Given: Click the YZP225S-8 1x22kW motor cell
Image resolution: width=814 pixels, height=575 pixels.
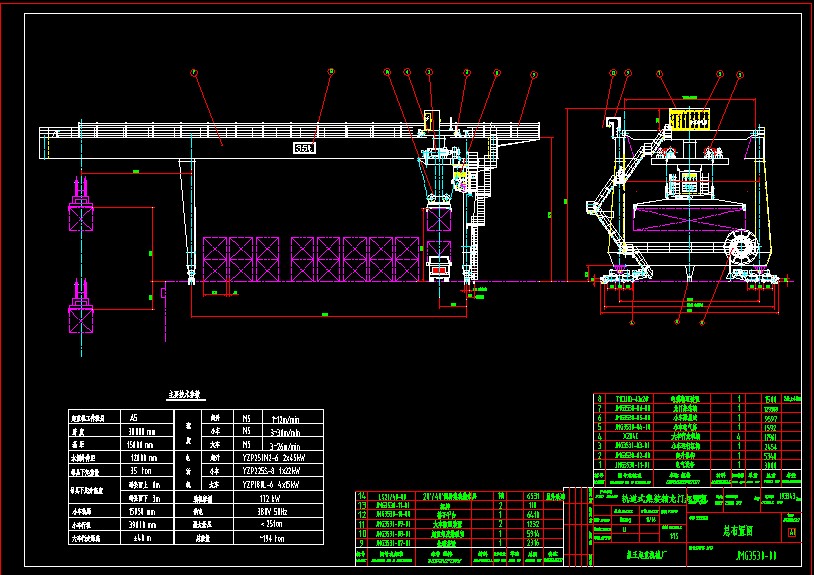Looking at the screenshot, I should (x=273, y=468).
